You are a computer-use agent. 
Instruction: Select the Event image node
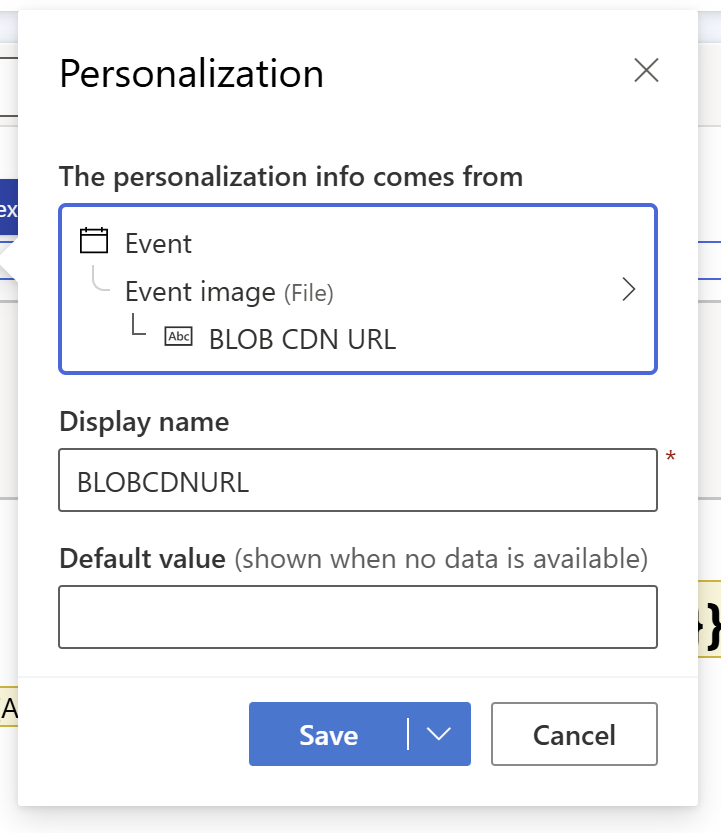pyautogui.click(x=200, y=292)
